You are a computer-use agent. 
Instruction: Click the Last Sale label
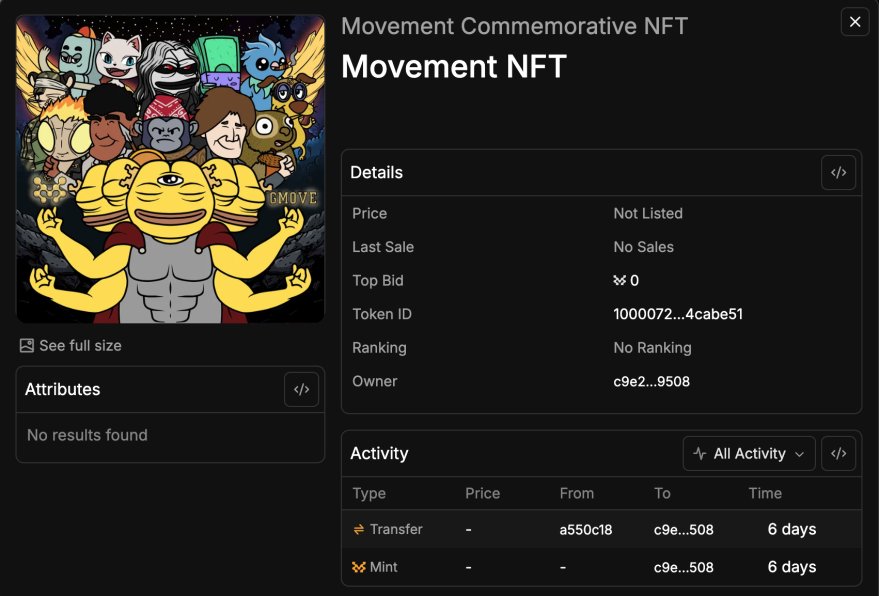383,247
